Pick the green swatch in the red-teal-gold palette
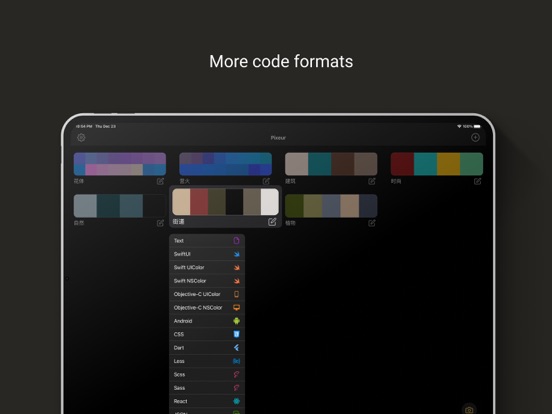This screenshot has height=414, width=552. point(471,164)
